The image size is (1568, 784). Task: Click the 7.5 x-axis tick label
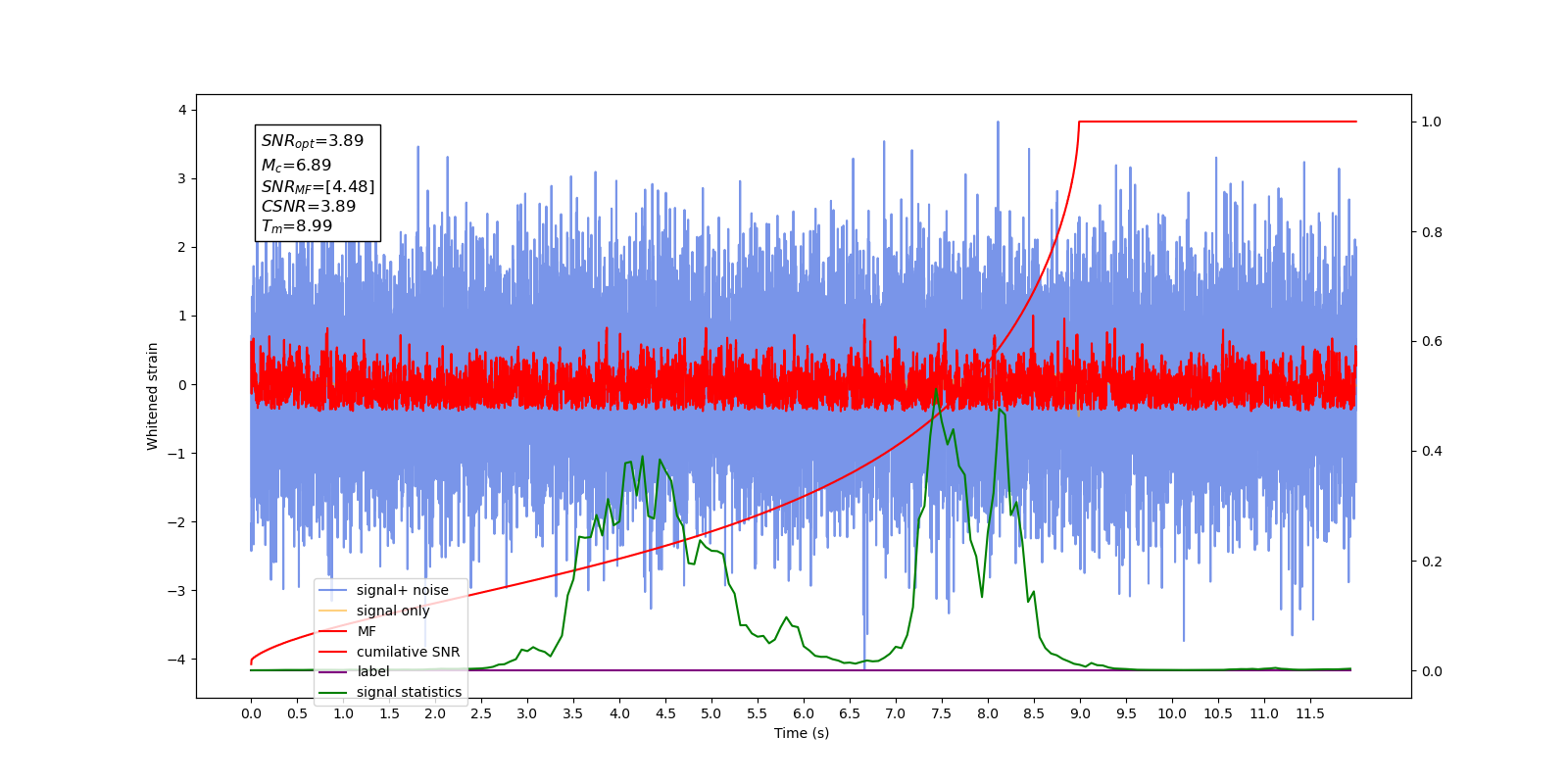click(x=942, y=713)
